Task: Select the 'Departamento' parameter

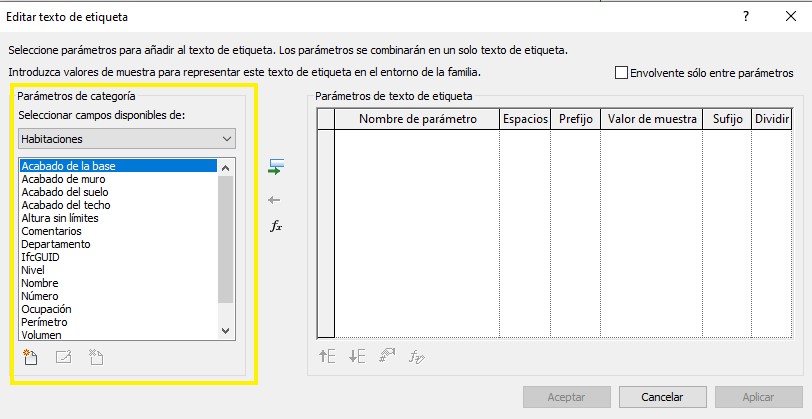Action: (x=56, y=244)
